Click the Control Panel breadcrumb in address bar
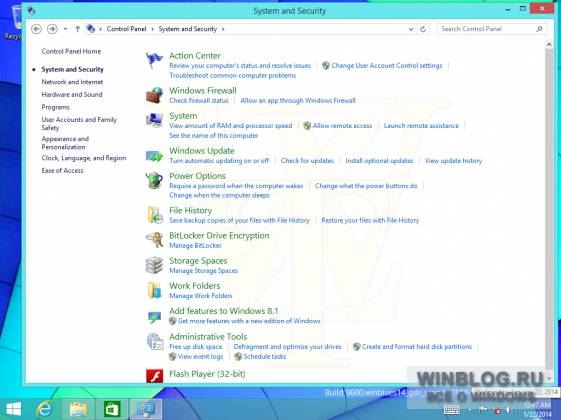 [126, 29]
